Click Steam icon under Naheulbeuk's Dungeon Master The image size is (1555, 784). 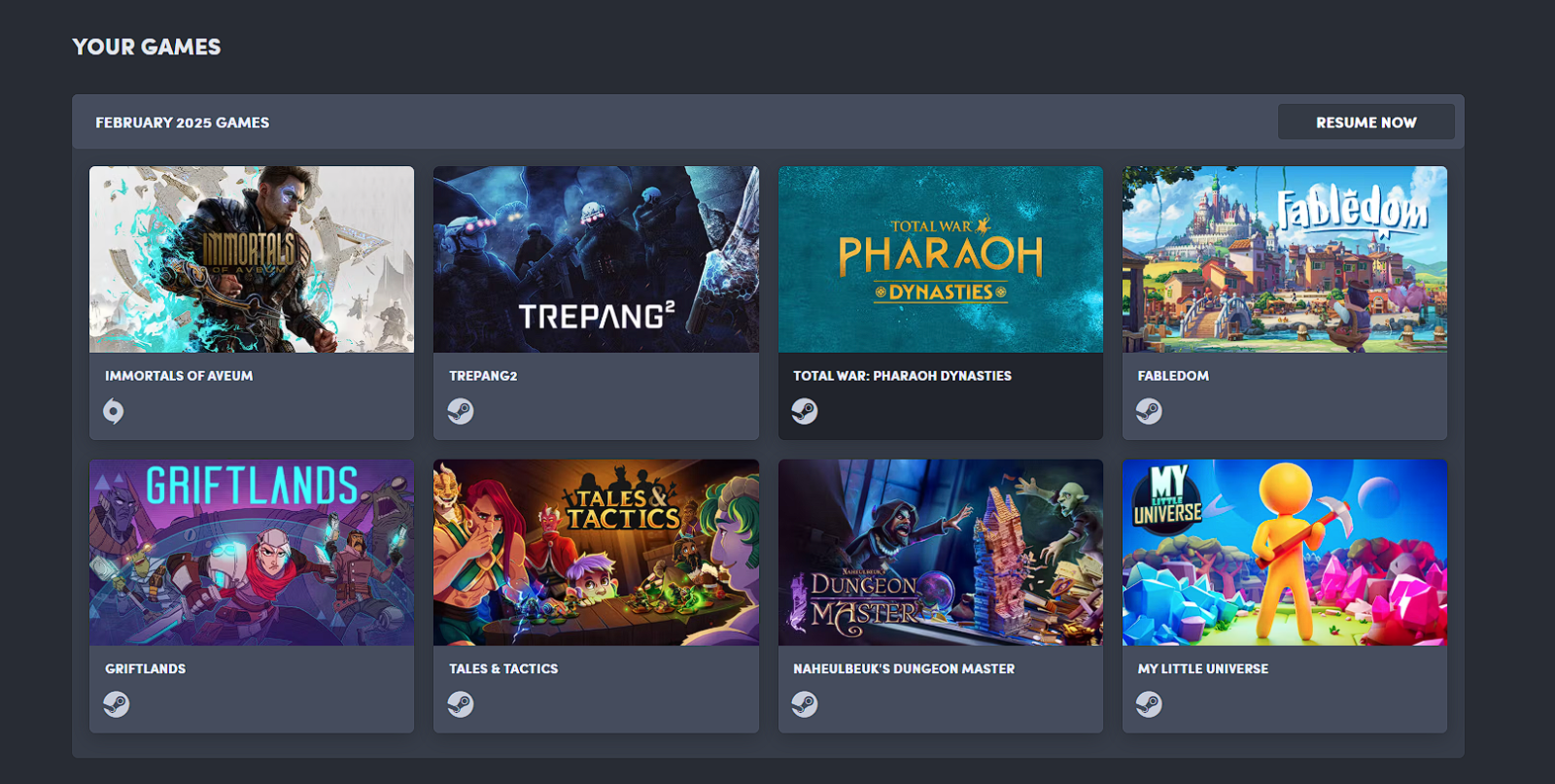[805, 704]
